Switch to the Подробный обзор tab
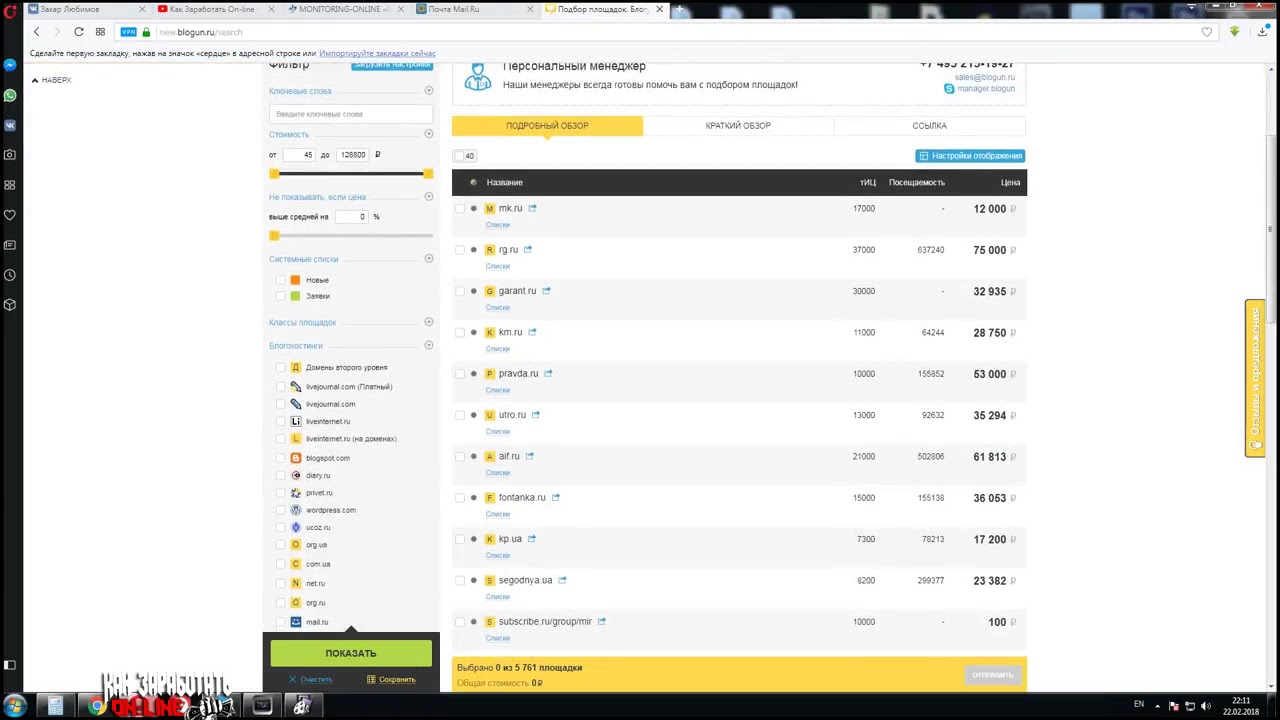This screenshot has width=1280, height=720. [x=547, y=126]
